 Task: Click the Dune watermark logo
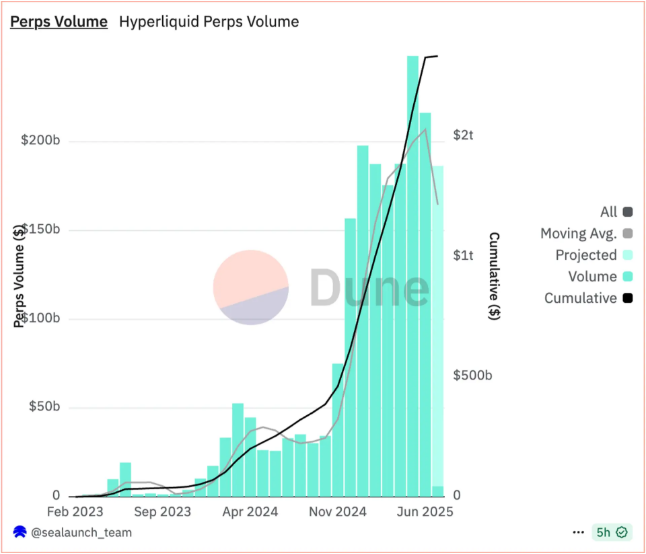point(321,287)
